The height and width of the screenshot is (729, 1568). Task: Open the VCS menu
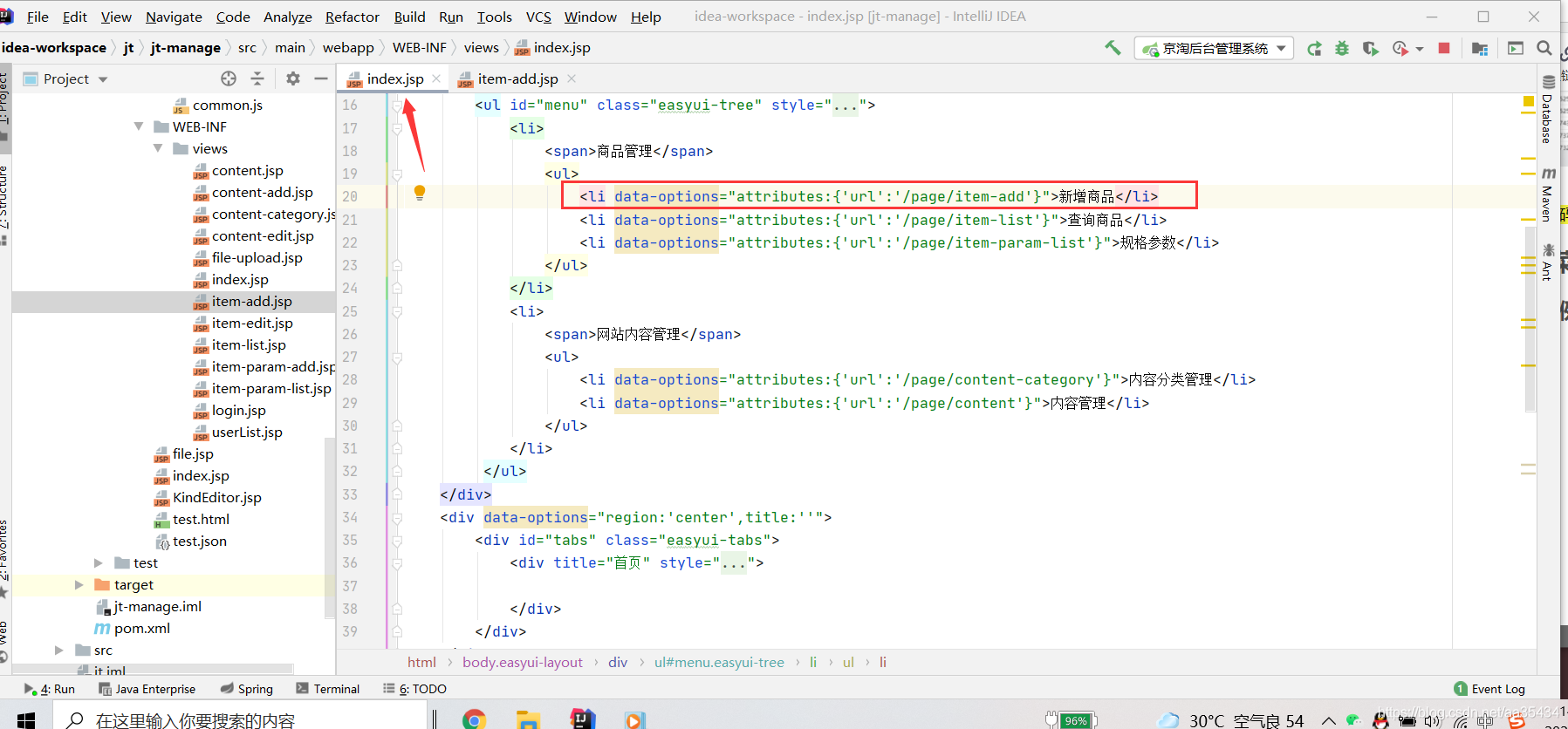click(x=538, y=17)
